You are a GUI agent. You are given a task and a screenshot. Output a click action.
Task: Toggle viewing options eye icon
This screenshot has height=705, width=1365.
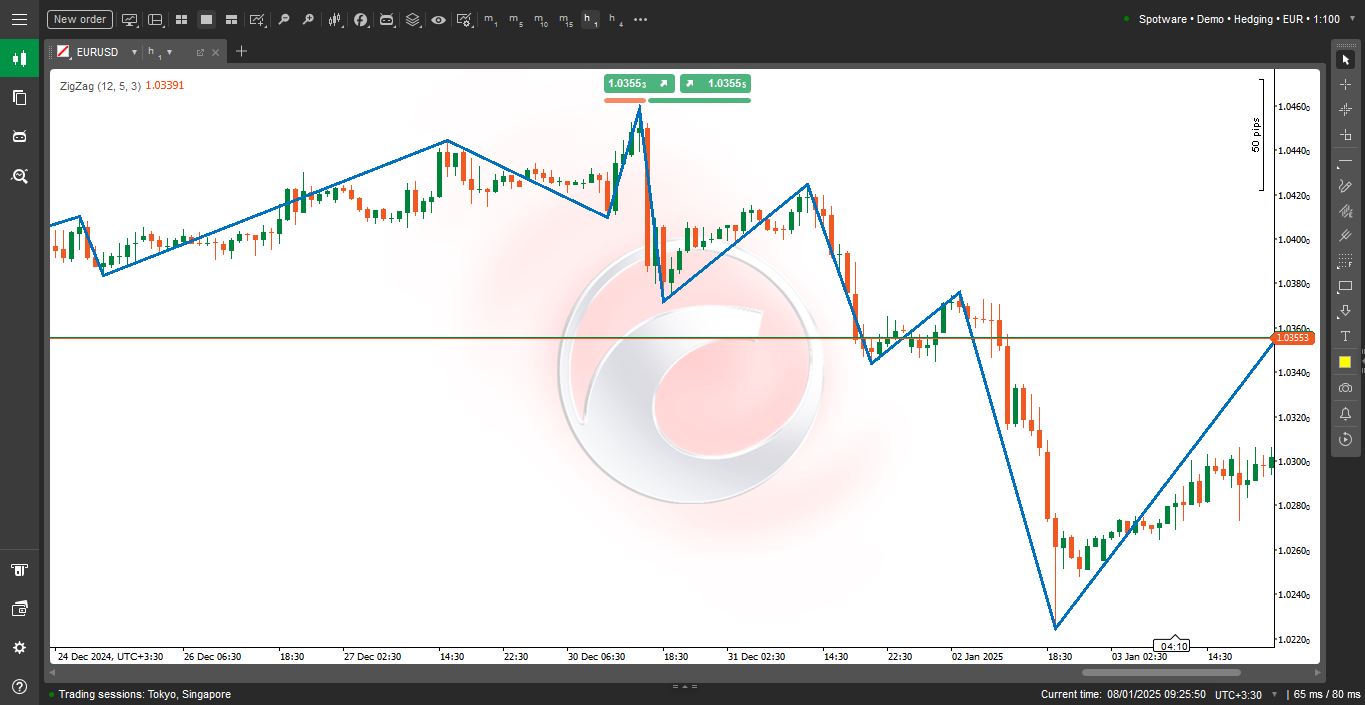(x=438, y=19)
